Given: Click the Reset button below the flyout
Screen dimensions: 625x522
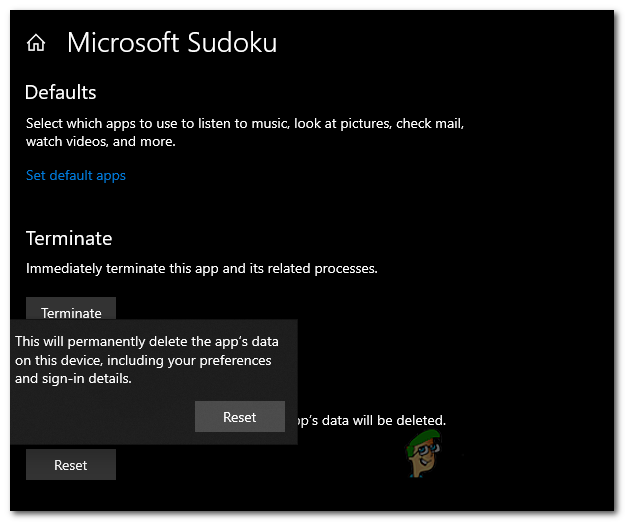Looking at the screenshot, I should coord(71,465).
